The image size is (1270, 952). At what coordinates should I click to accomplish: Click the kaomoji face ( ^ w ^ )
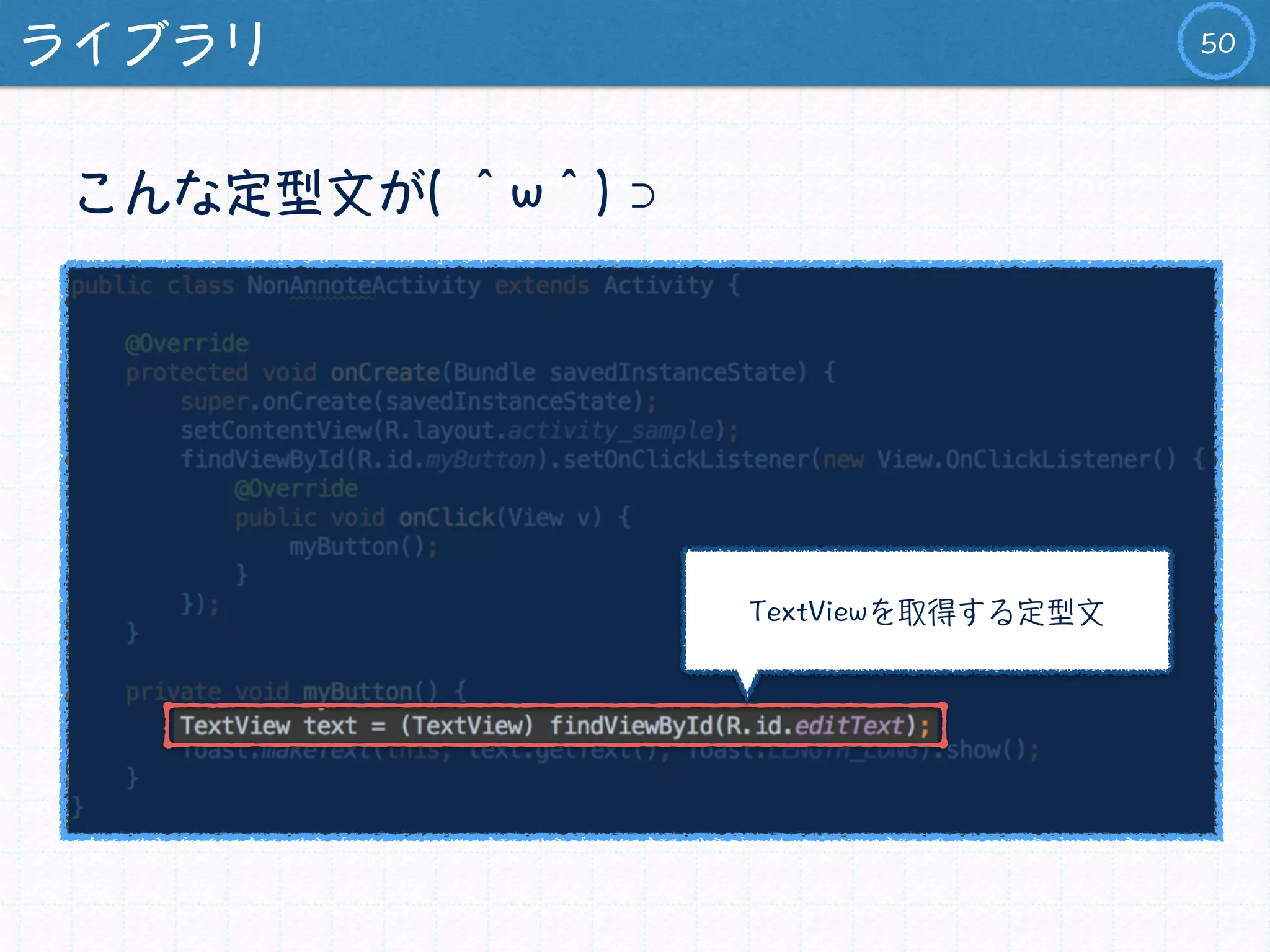[527, 193]
